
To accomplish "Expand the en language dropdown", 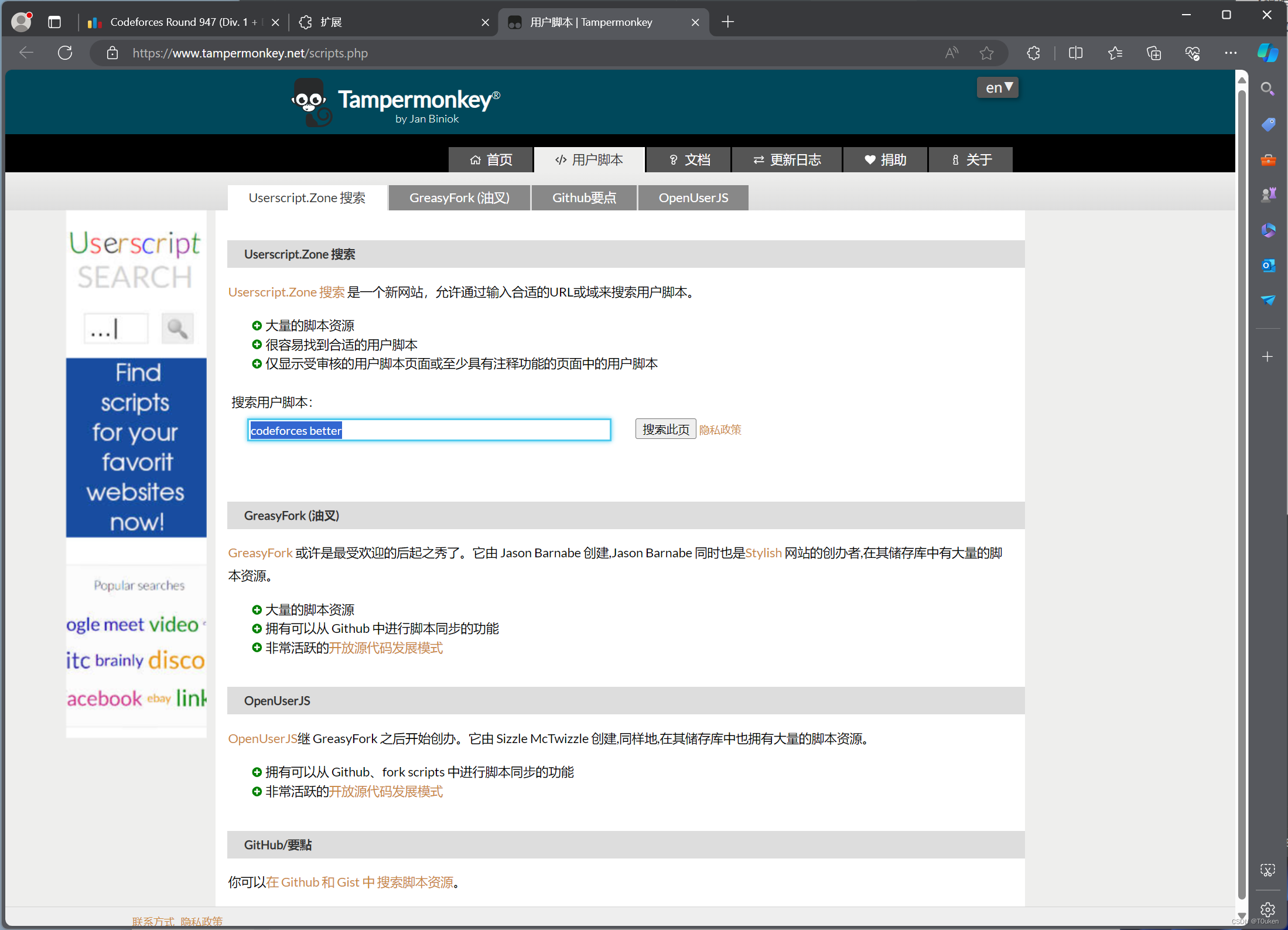I will click(998, 88).
